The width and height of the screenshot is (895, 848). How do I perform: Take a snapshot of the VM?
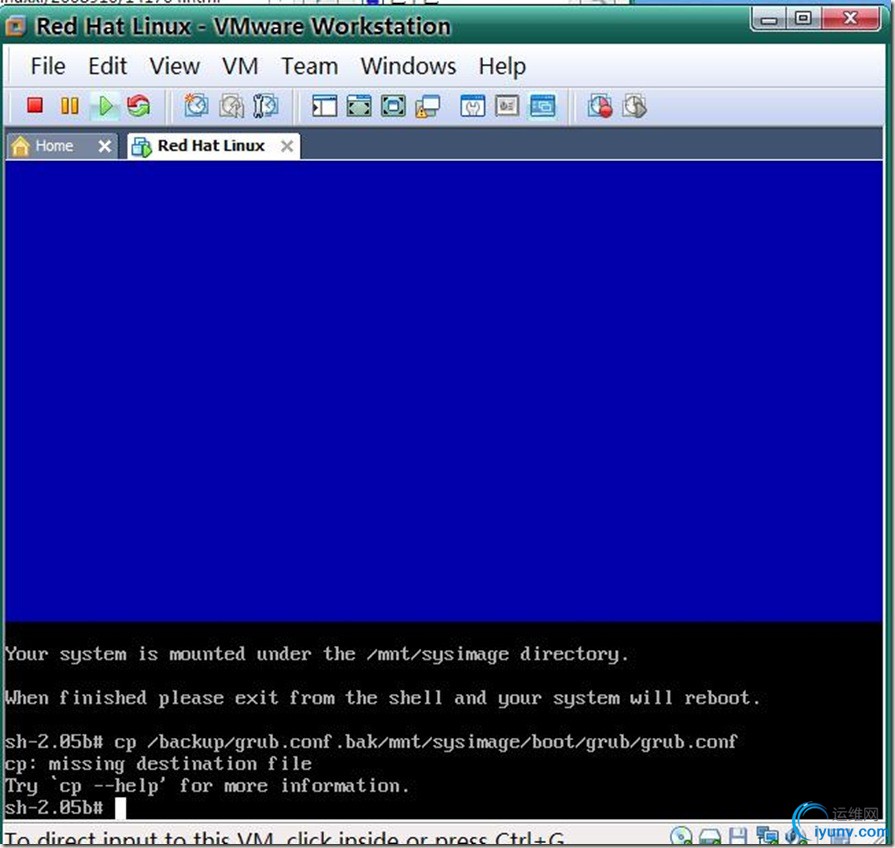tap(196, 106)
